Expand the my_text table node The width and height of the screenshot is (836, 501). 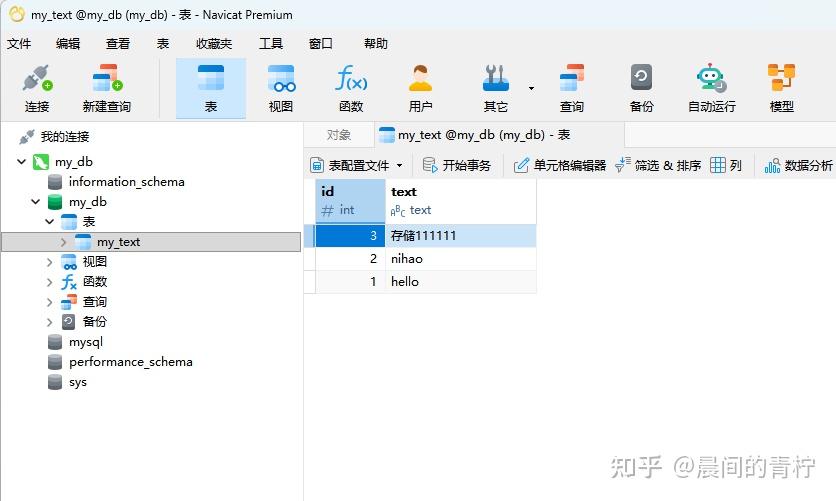click(63, 242)
